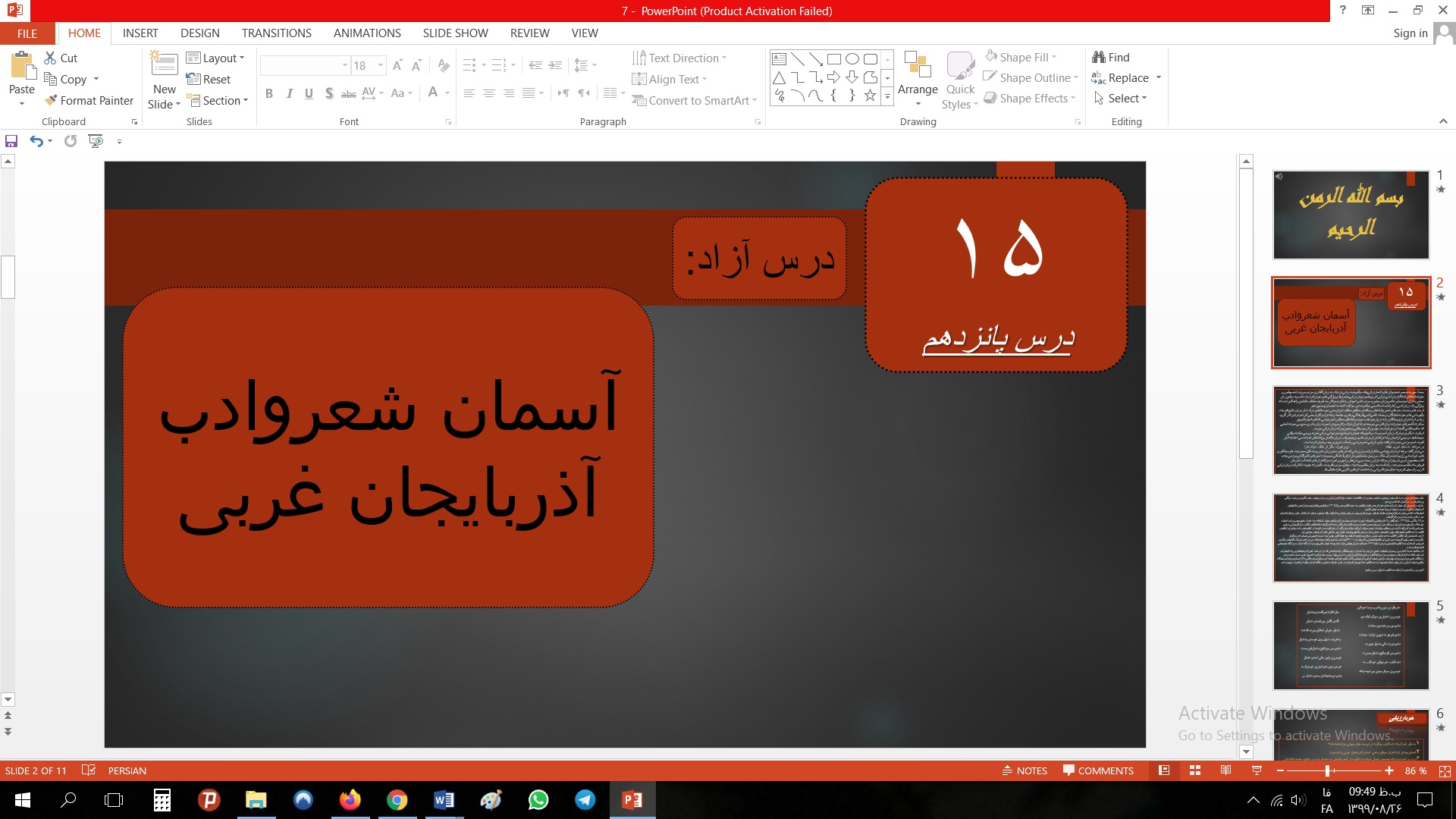Center the text alignment
The height and width of the screenshot is (819, 1456).
(x=489, y=93)
